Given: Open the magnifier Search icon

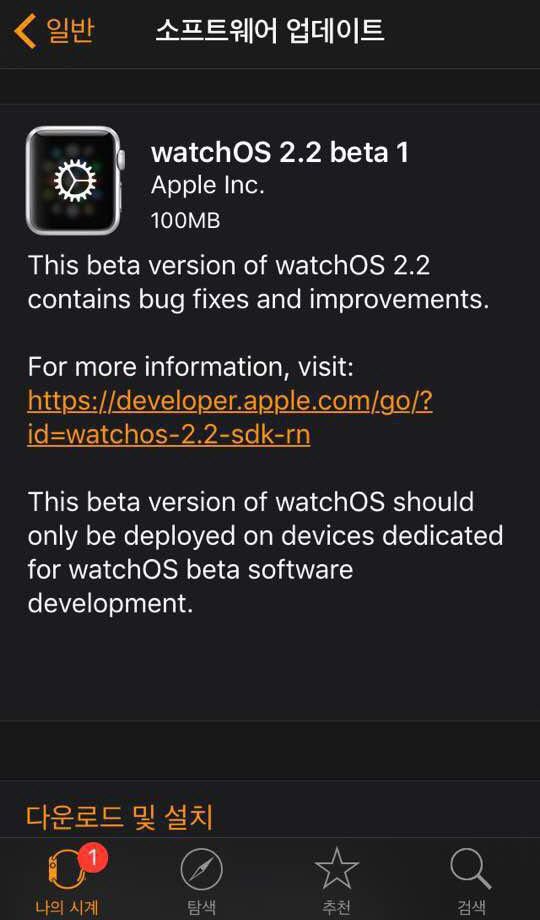Looking at the screenshot, I should coord(471,869).
